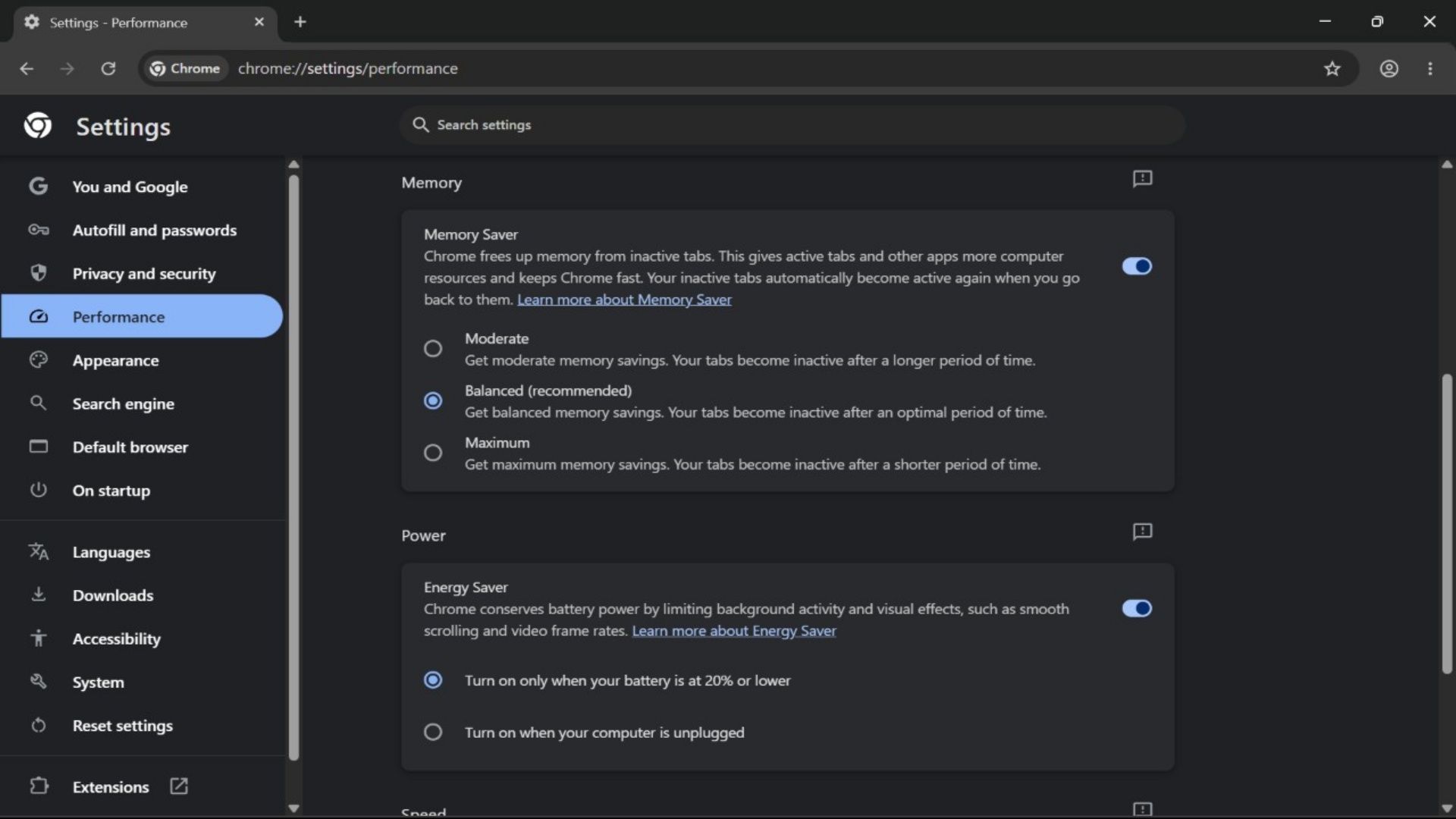Open the profile account icon
1456x819 pixels.
tap(1389, 68)
